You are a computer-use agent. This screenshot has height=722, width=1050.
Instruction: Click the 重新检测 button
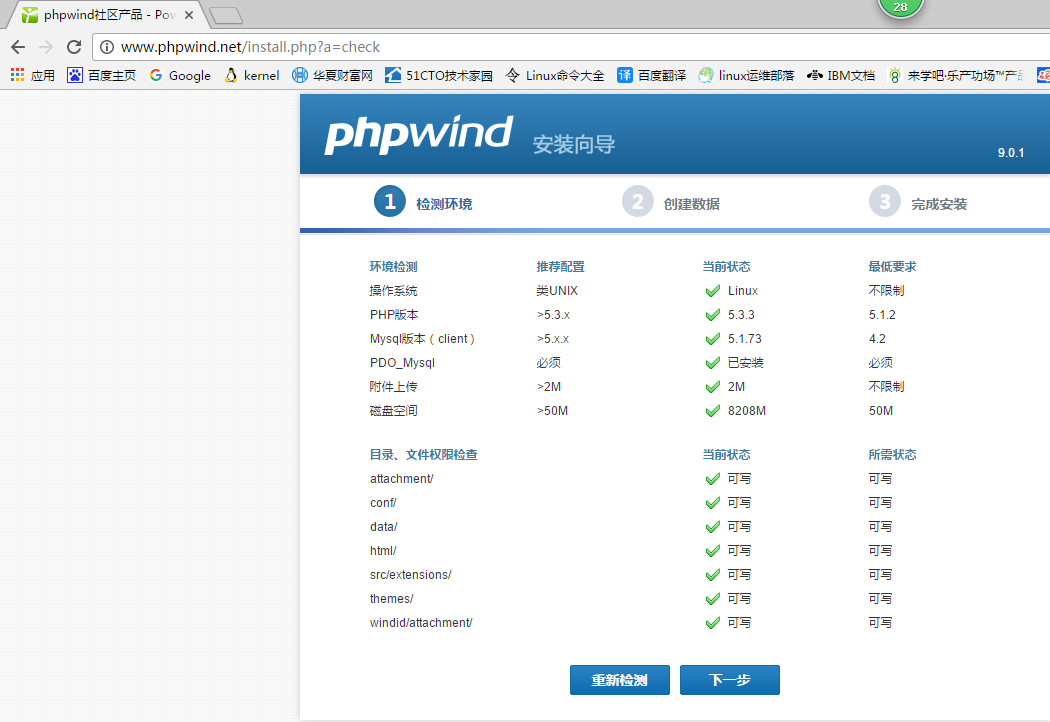pos(619,680)
